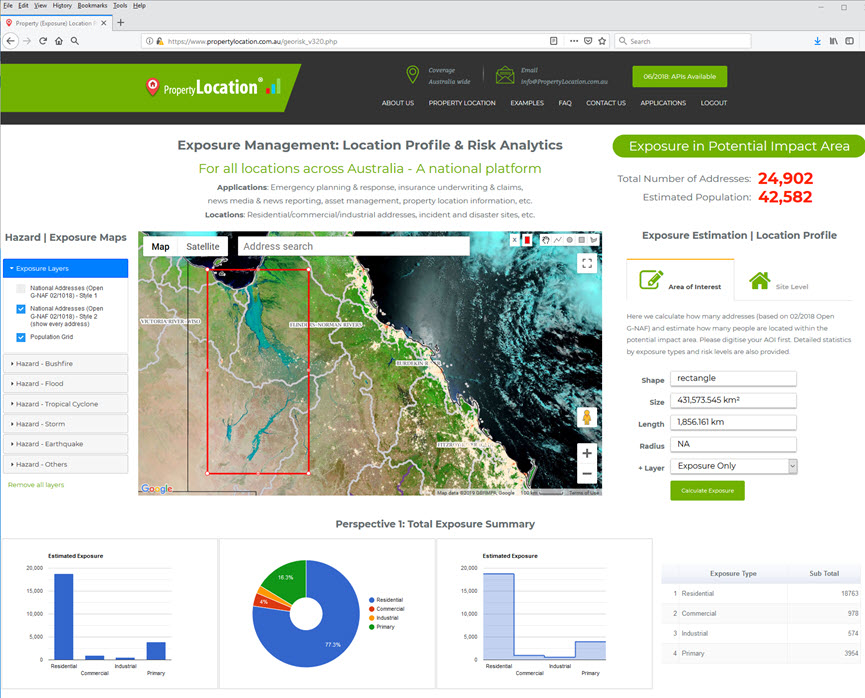Uncheck the Population Grid layer
The height and width of the screenshot is (698, 865).
pos(21,337)
